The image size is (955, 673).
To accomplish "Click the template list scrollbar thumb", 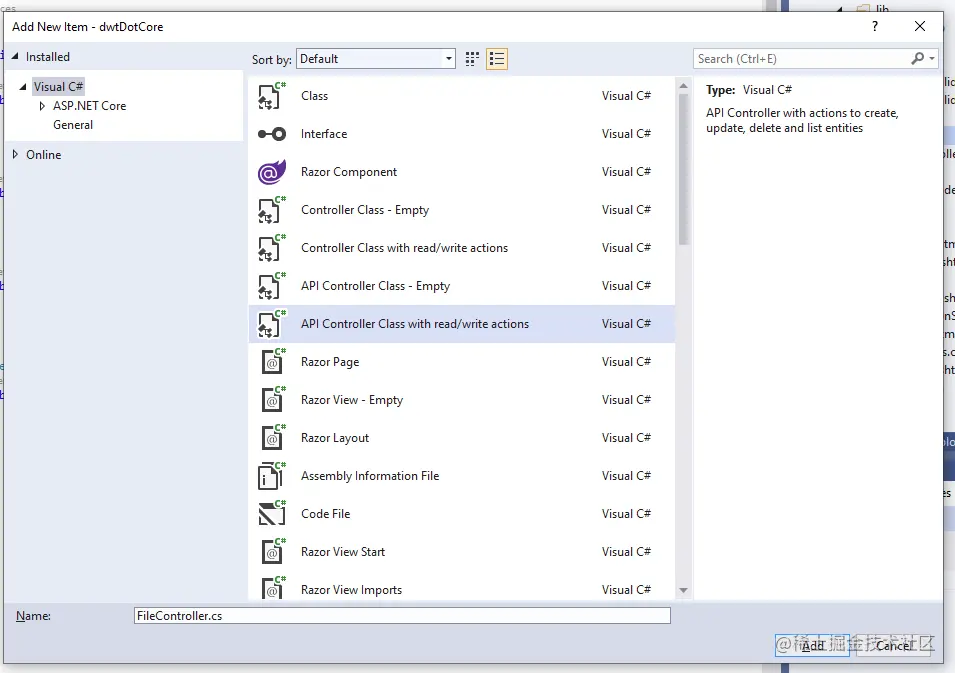I will tap(683, 169).
